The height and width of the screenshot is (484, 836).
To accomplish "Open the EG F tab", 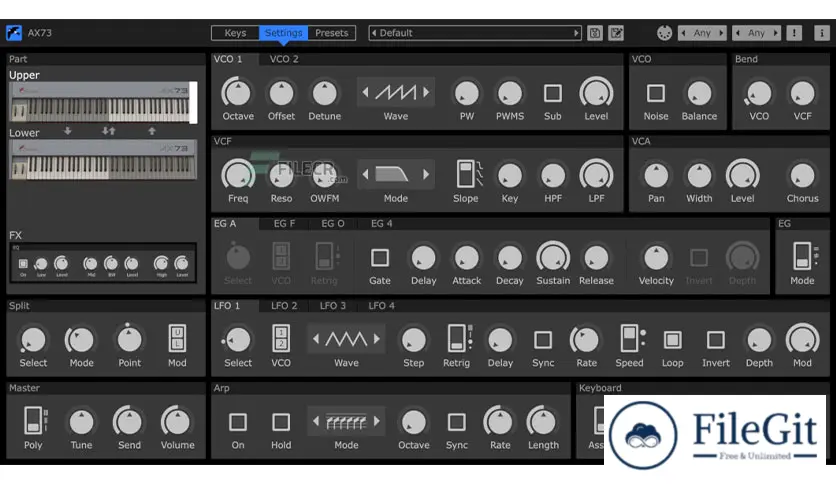I will pos(284,224).
